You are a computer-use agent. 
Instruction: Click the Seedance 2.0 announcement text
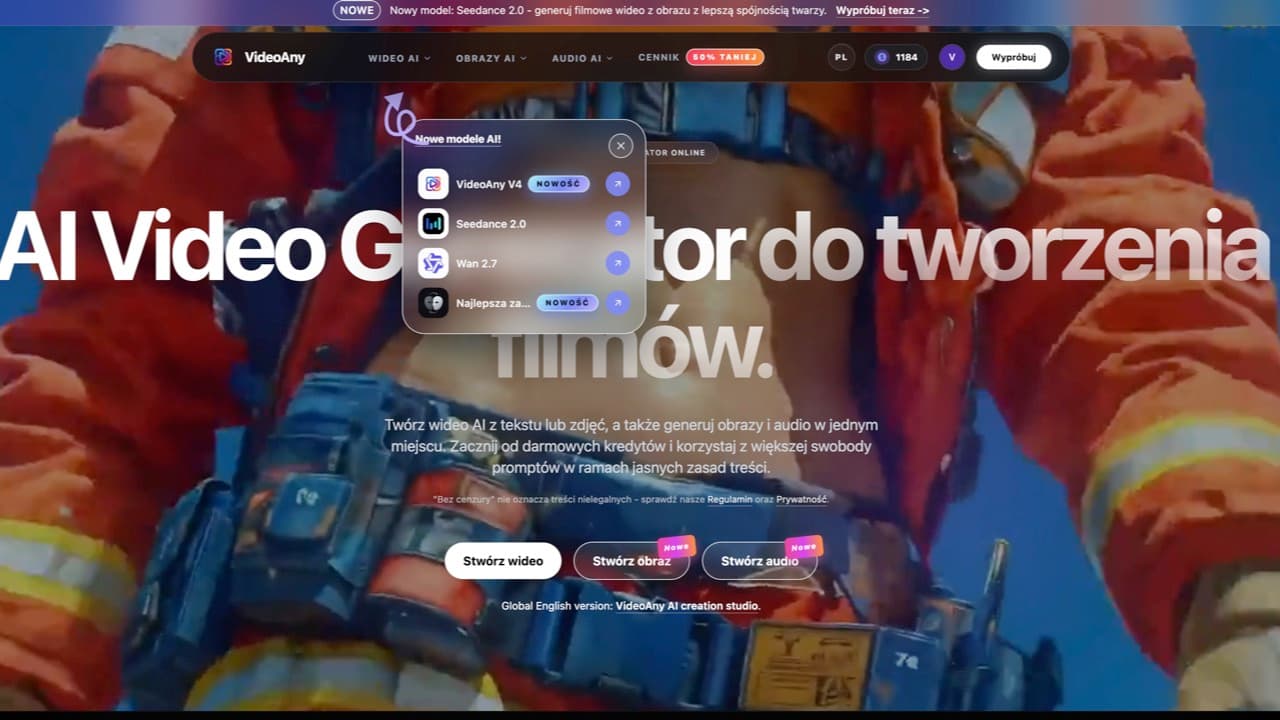(608, 11)
